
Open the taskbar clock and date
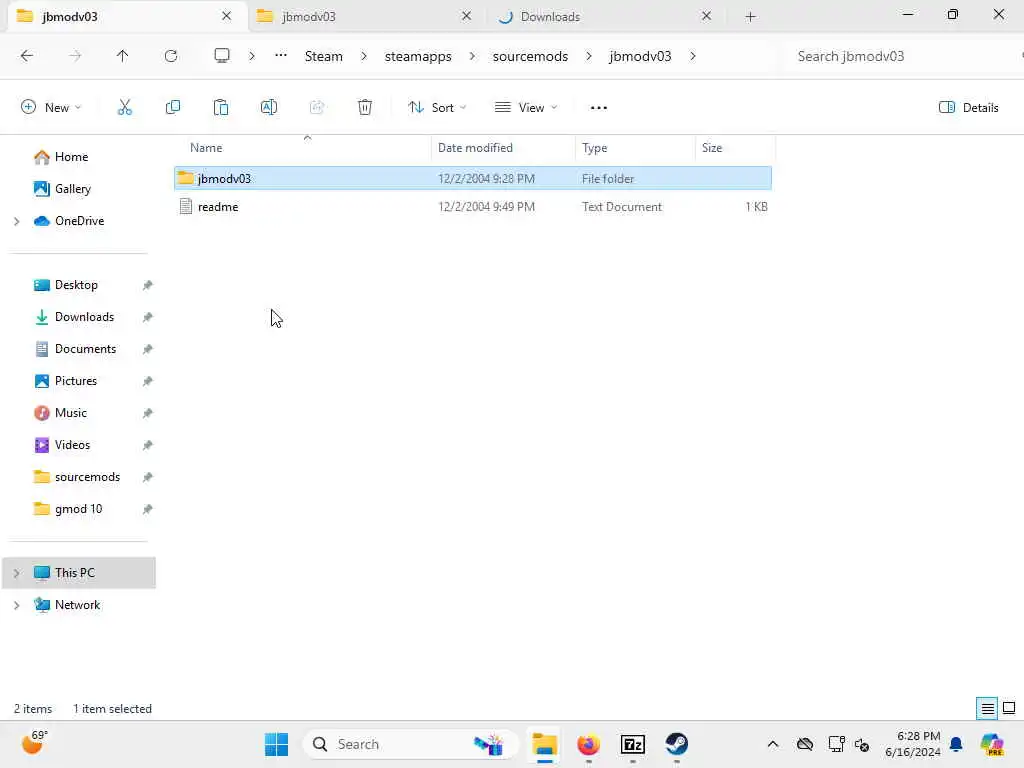click(913, 744)
